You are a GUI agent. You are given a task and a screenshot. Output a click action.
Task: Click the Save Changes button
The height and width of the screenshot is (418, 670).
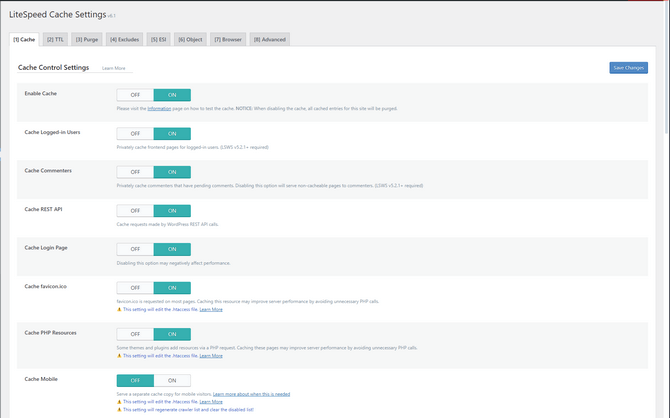point(628,68)
